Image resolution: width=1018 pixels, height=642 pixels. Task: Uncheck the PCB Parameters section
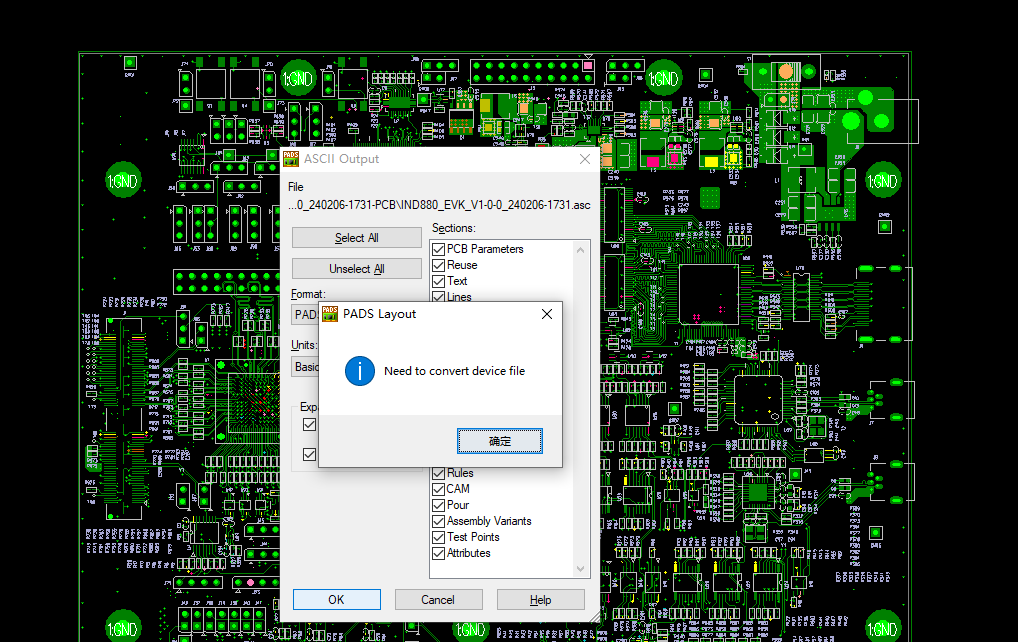(x=438, y=249)
